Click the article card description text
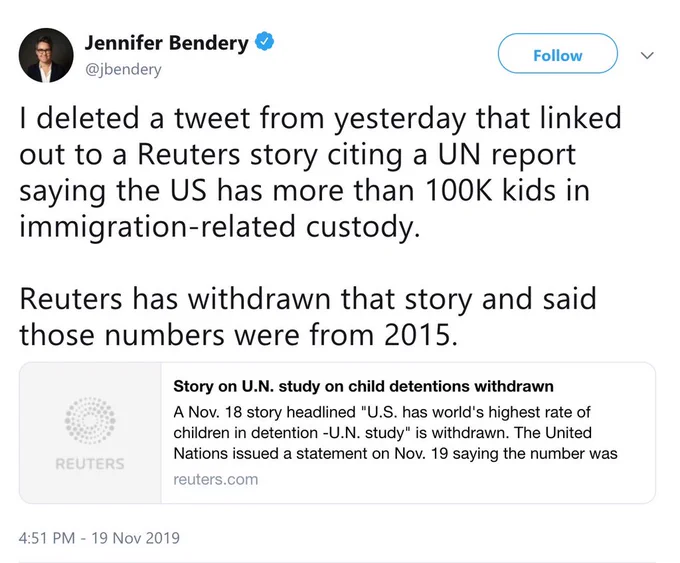The width and height of the screenshot is (680, 563). click(395, 432)
